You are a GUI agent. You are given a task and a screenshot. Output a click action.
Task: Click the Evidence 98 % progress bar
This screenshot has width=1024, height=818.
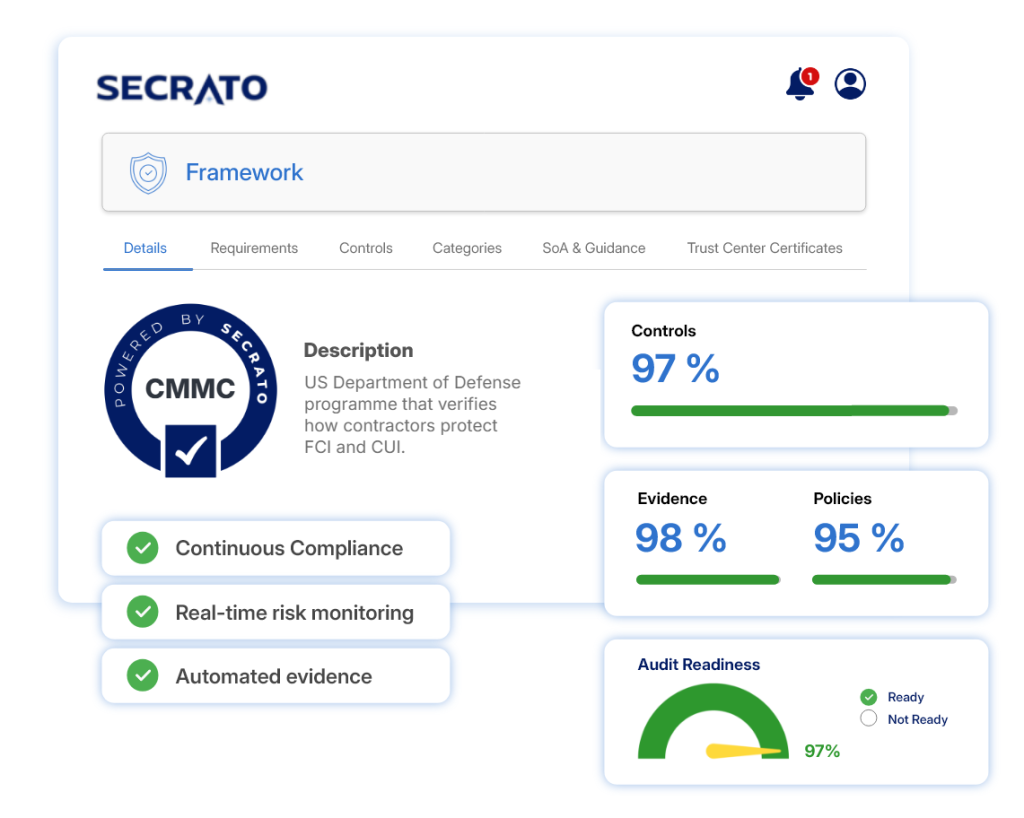pos(708,580)
